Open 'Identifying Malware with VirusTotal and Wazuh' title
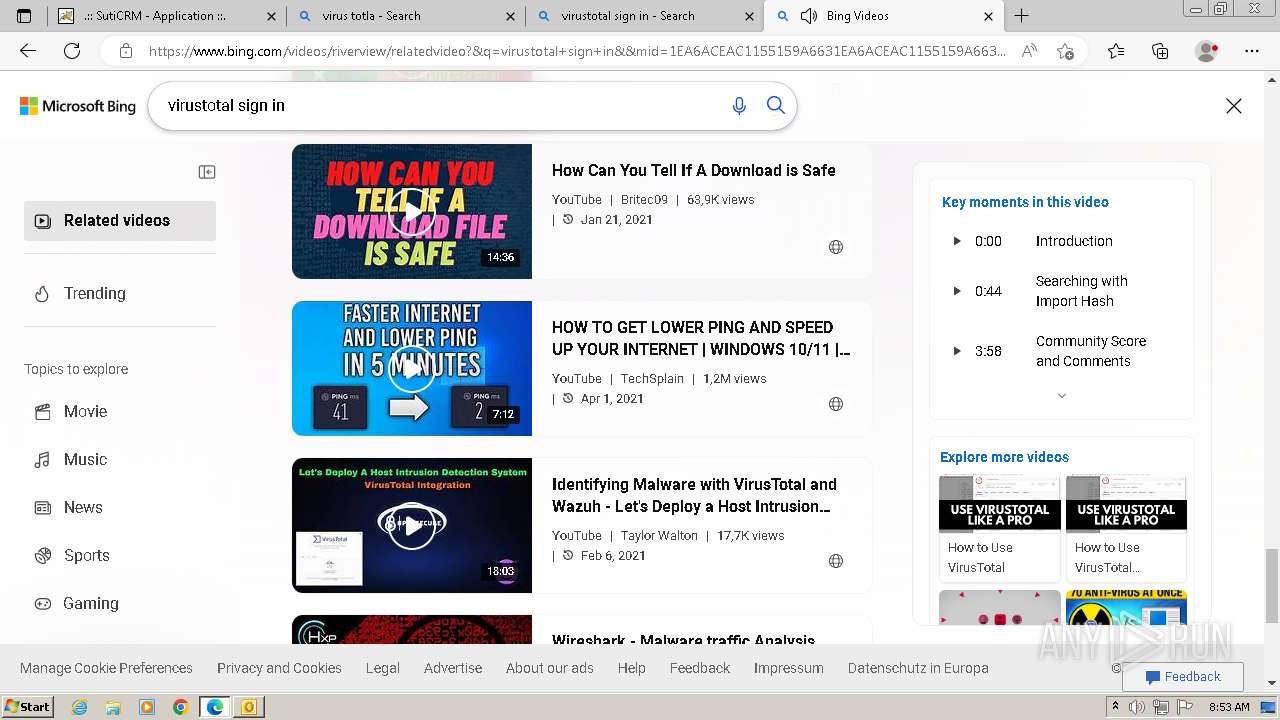This screenshot has width=1280, height=720. click(x=695, y=495)
